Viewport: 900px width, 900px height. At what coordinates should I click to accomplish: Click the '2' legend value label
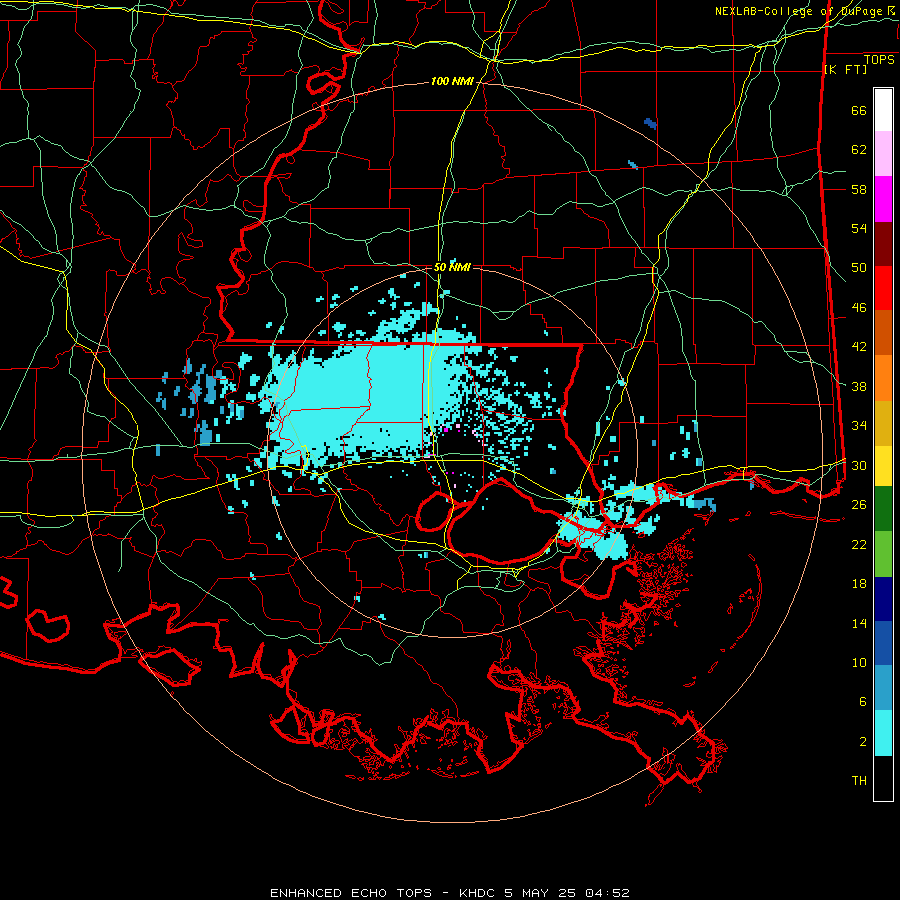(x=863, y=742)
